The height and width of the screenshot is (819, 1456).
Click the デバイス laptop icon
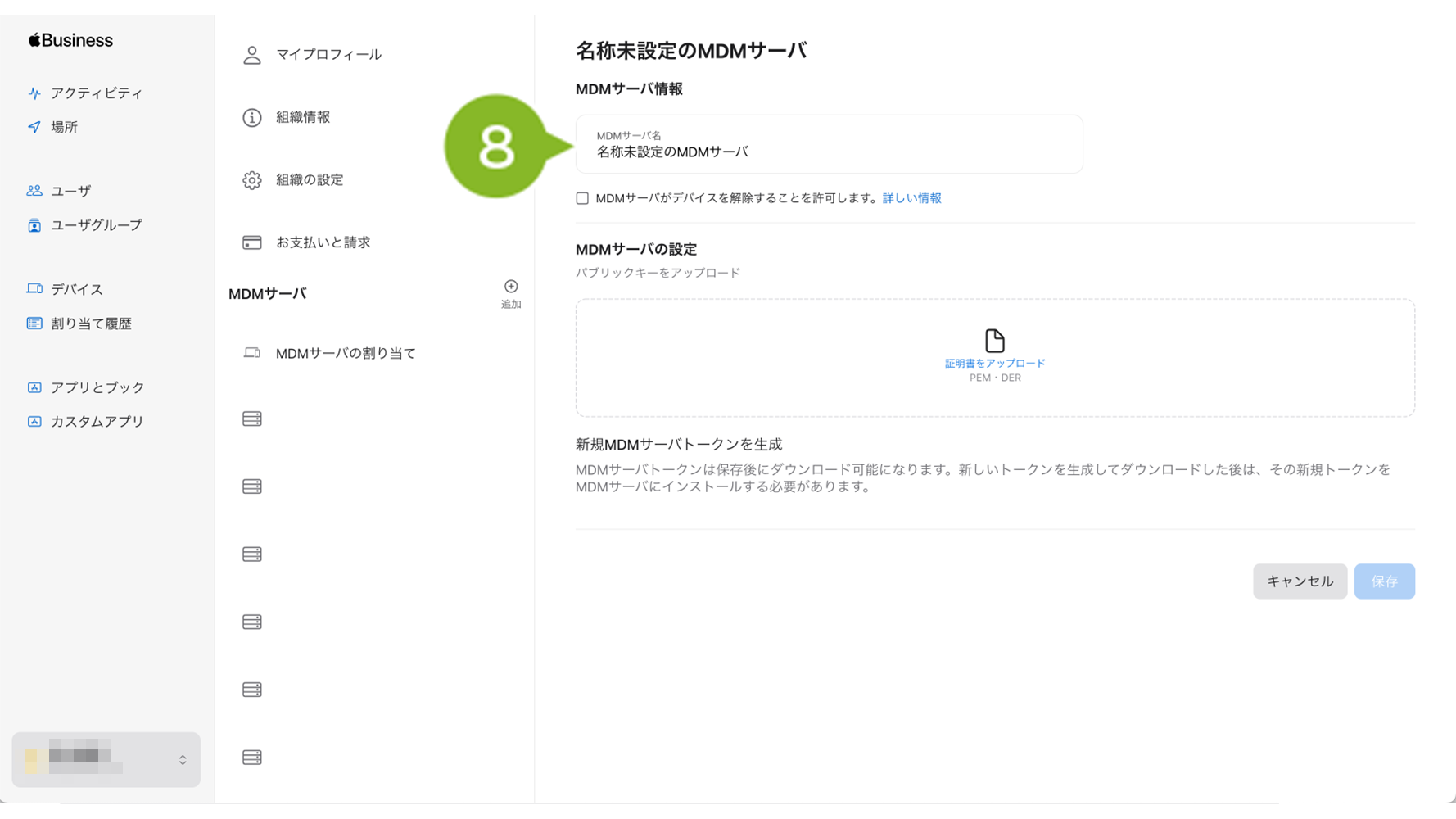34,288
